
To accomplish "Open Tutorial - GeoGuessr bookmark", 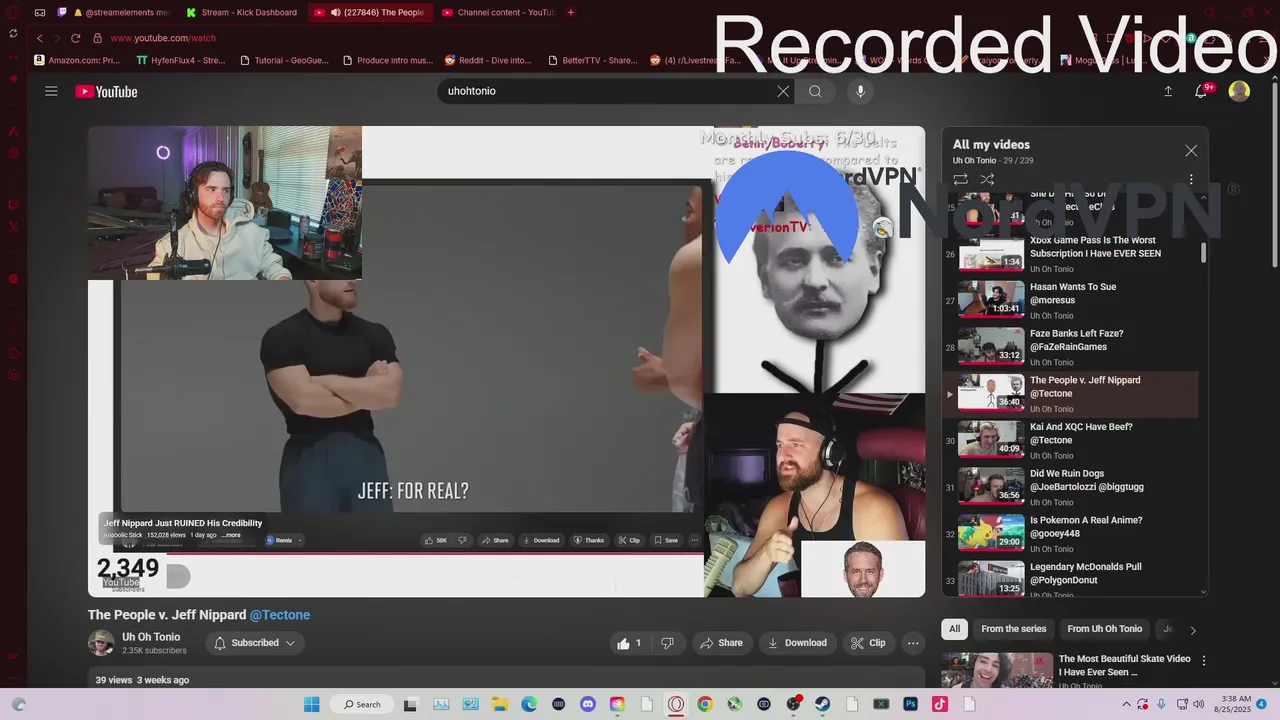I will click(284, 60).
